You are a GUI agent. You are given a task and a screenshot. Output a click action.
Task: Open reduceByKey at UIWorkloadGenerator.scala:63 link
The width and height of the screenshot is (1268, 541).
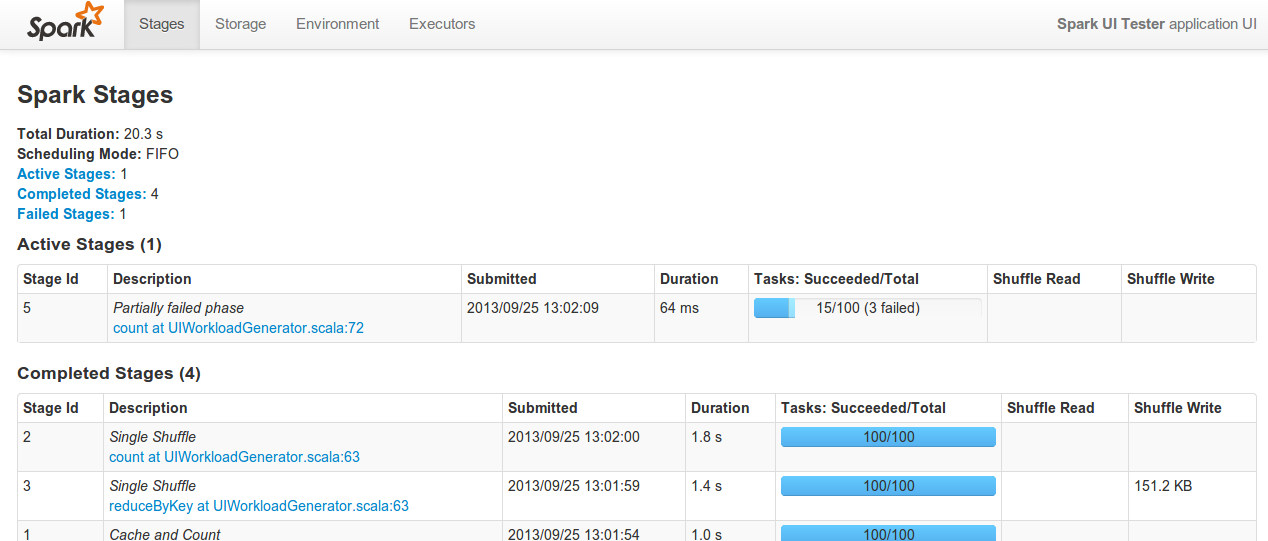click(x=259, y=506)
